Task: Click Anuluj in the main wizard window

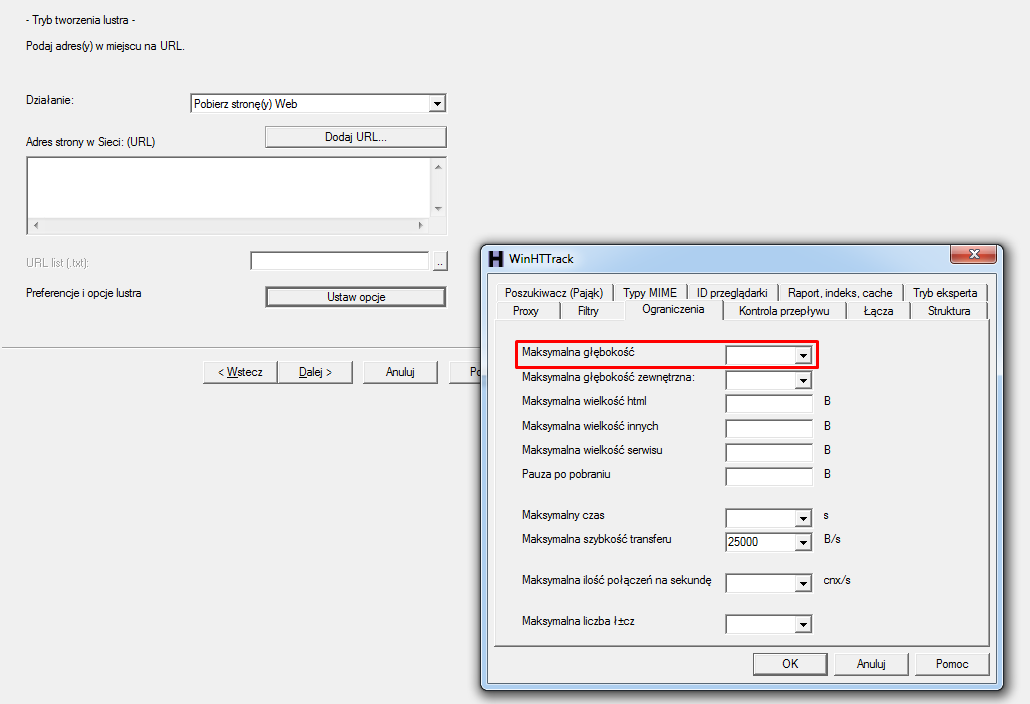Action: (400, 372)
